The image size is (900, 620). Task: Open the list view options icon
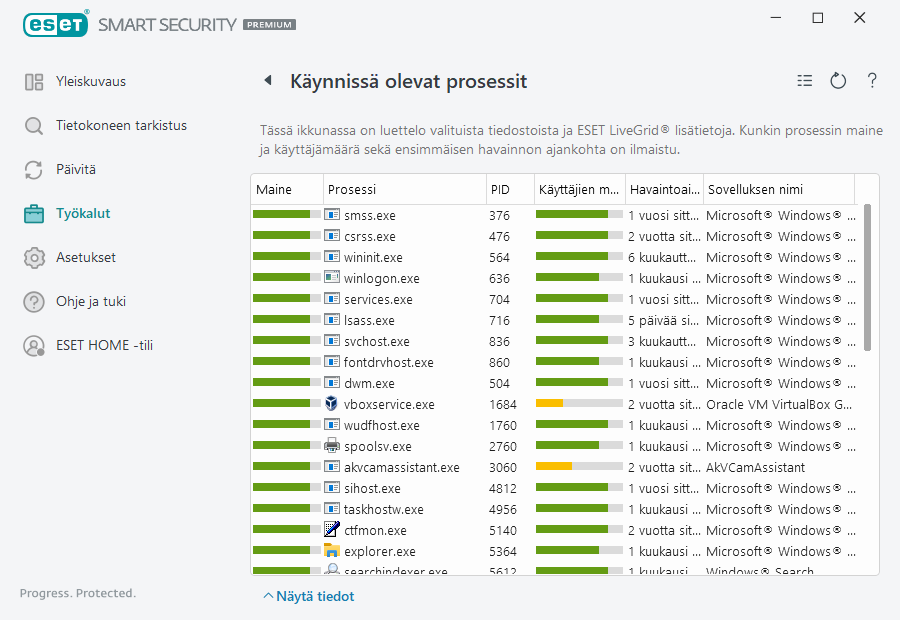805,81
